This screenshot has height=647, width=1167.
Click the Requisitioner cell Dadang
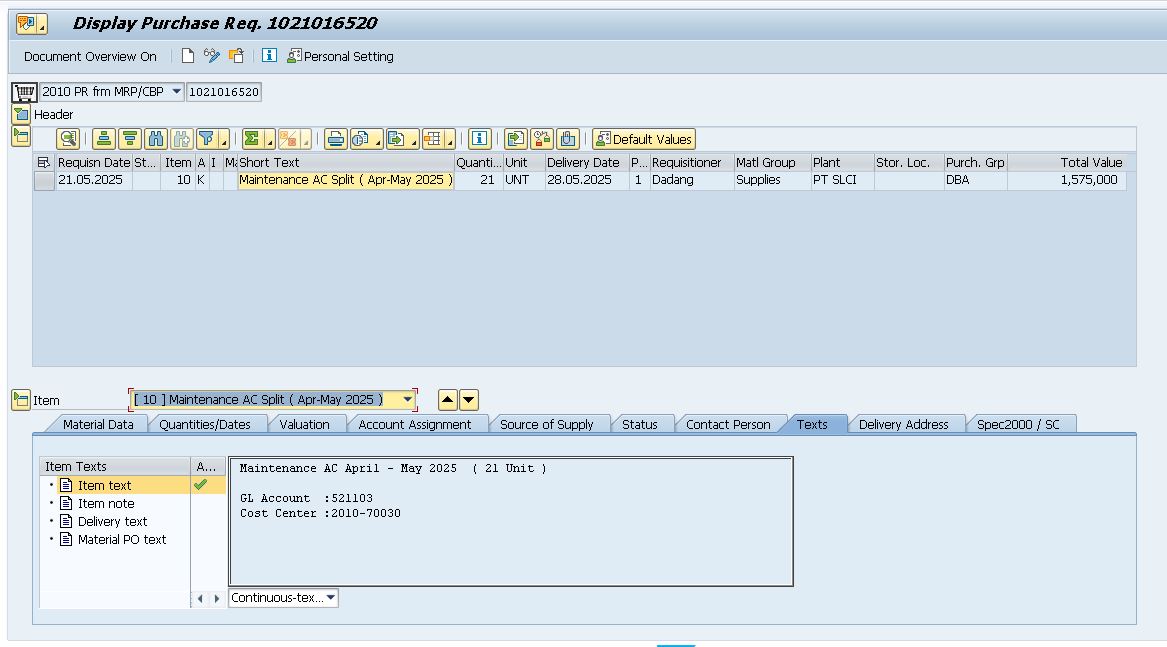pos(691,180)
